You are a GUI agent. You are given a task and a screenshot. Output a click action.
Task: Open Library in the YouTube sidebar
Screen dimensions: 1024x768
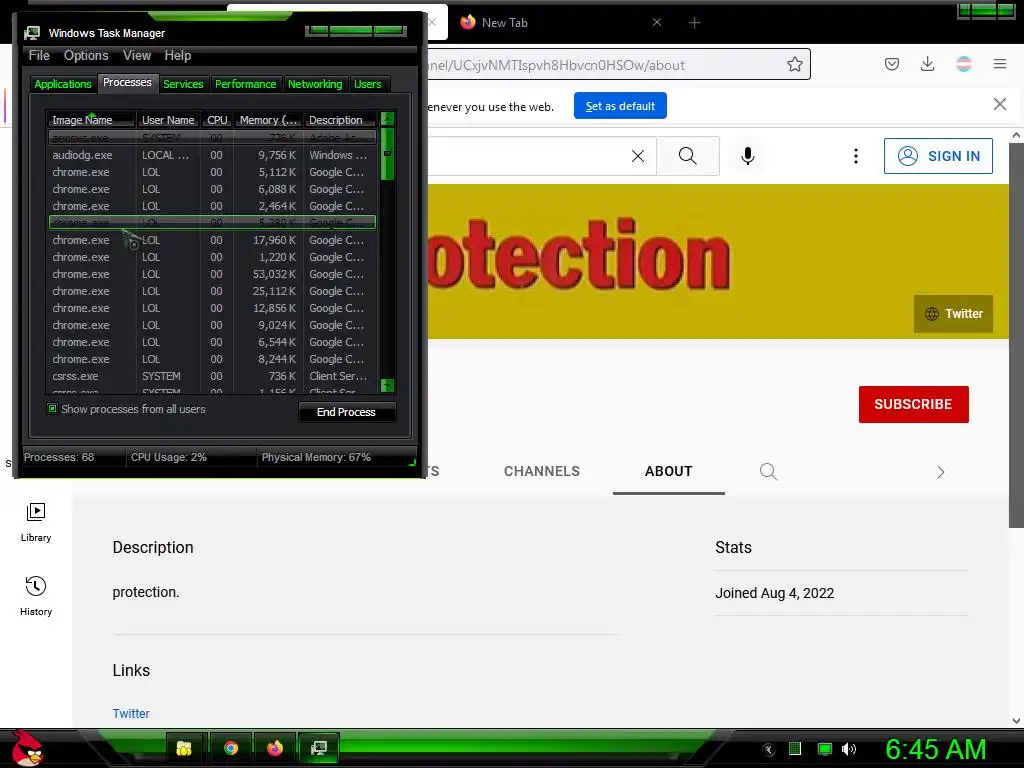point(36,522)
